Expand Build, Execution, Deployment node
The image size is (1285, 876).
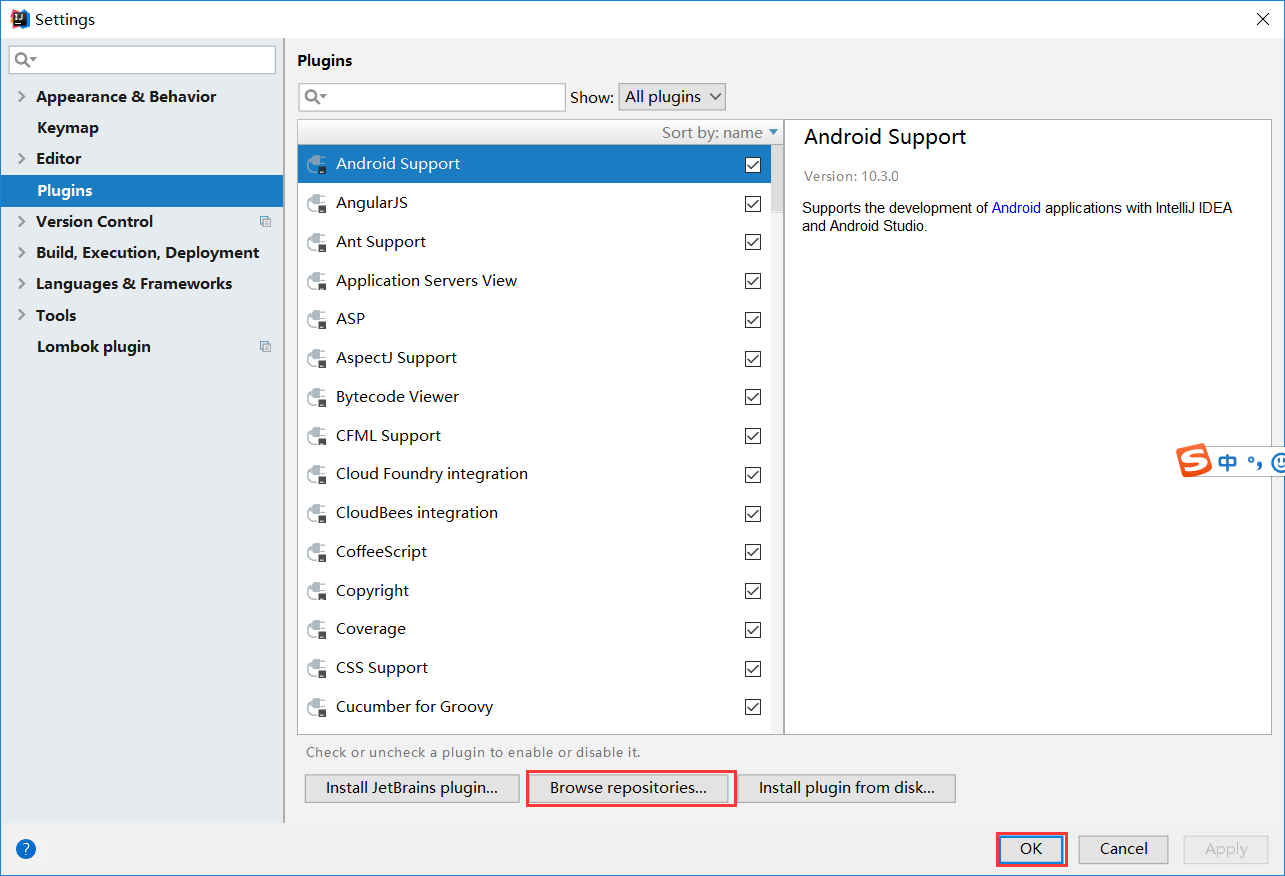click(22, 253)
